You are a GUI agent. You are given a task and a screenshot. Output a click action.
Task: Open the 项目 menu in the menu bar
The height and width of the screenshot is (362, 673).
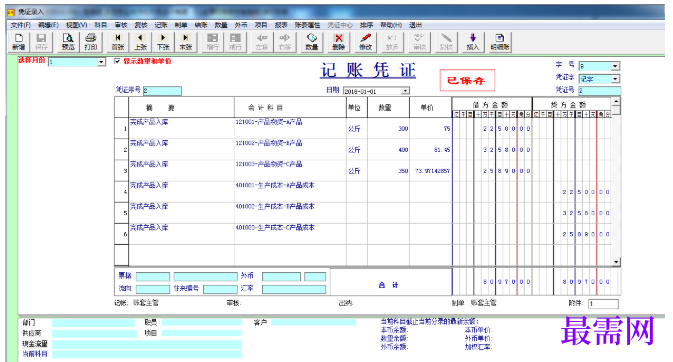[261, 25]
